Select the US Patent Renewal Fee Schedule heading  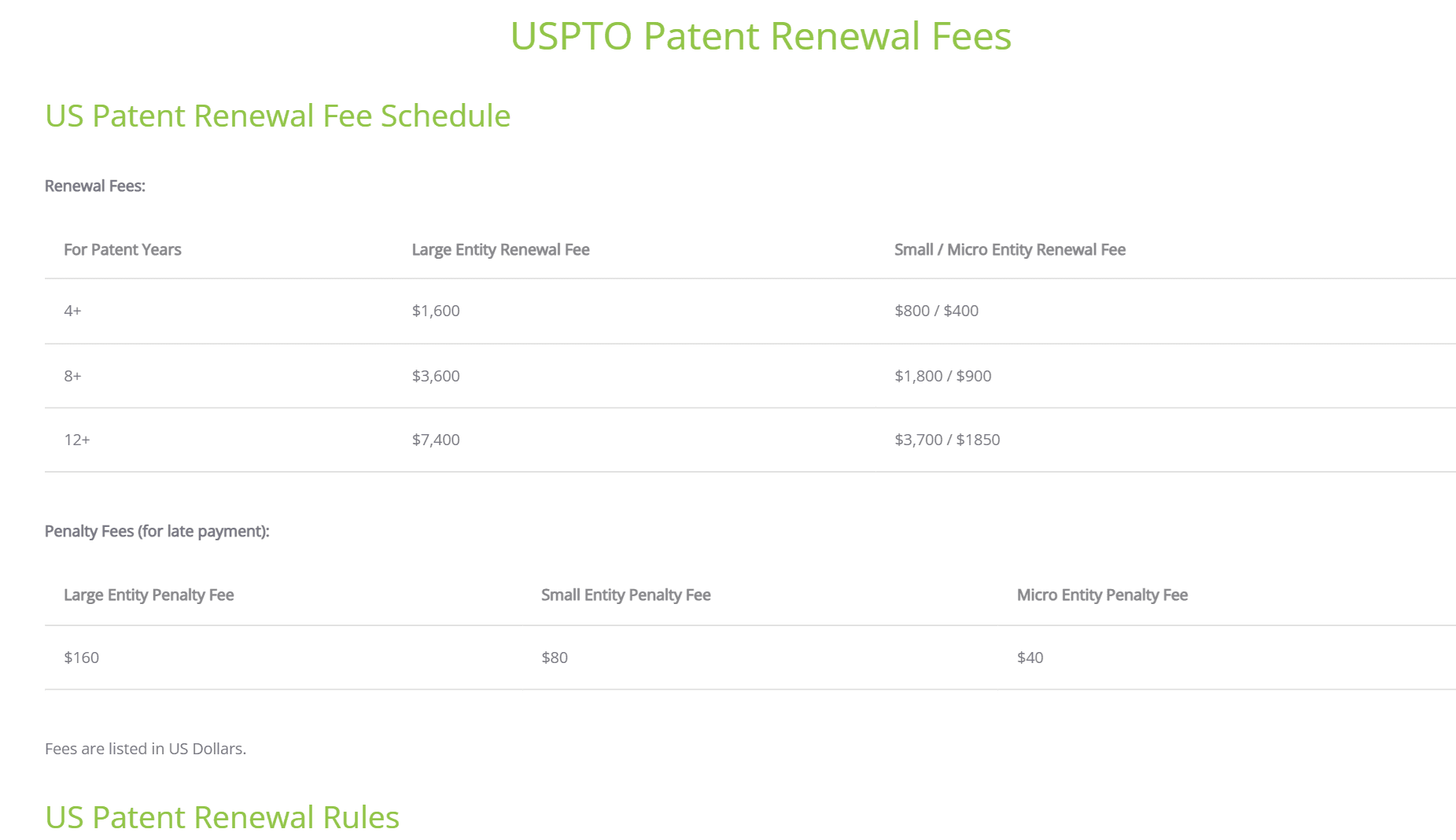278,116
